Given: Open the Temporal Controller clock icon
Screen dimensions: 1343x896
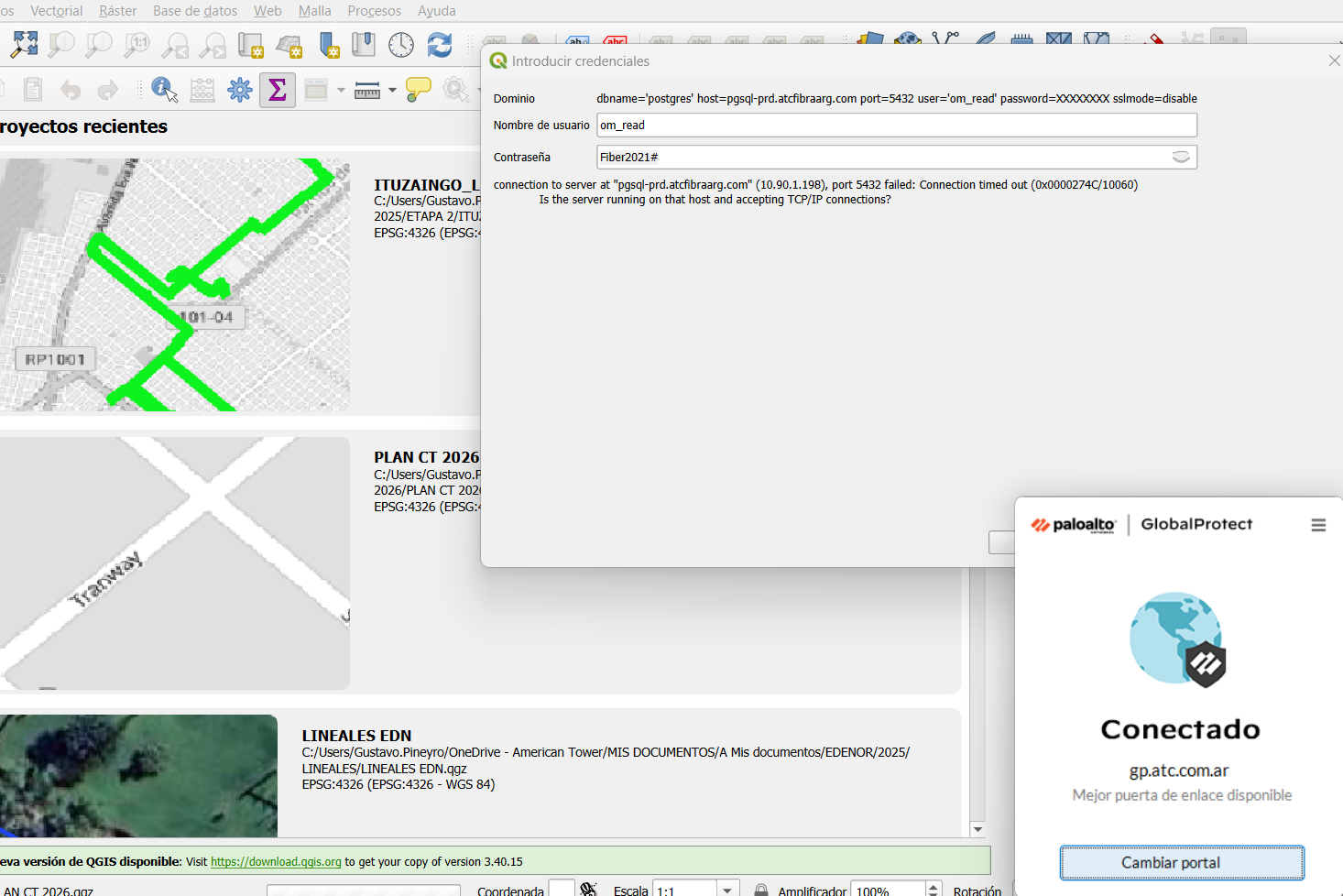Looking at the screenshot, I should [401, 44].
